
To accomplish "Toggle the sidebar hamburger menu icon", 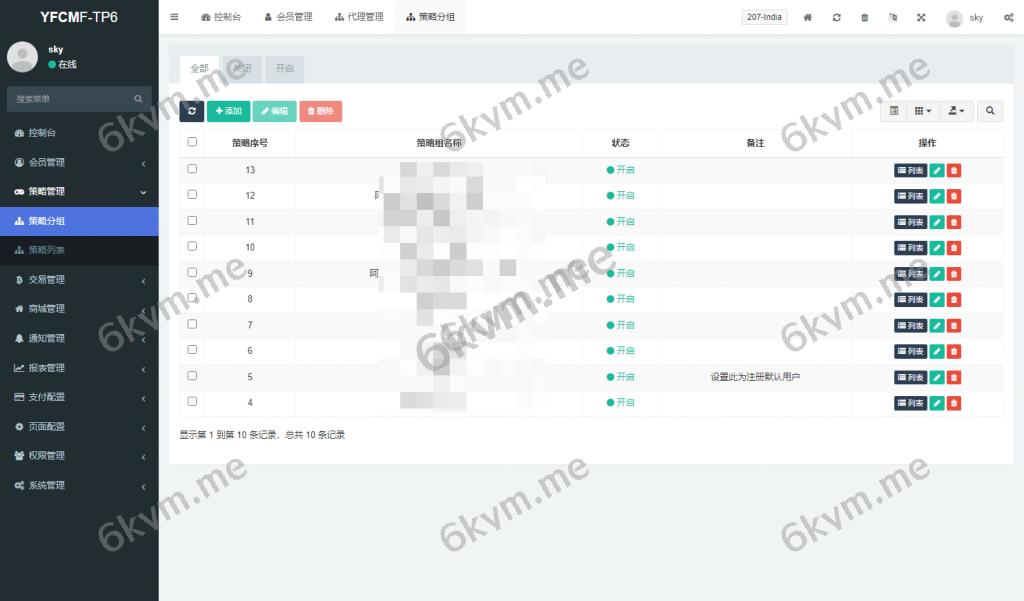I will pos(174,17).
